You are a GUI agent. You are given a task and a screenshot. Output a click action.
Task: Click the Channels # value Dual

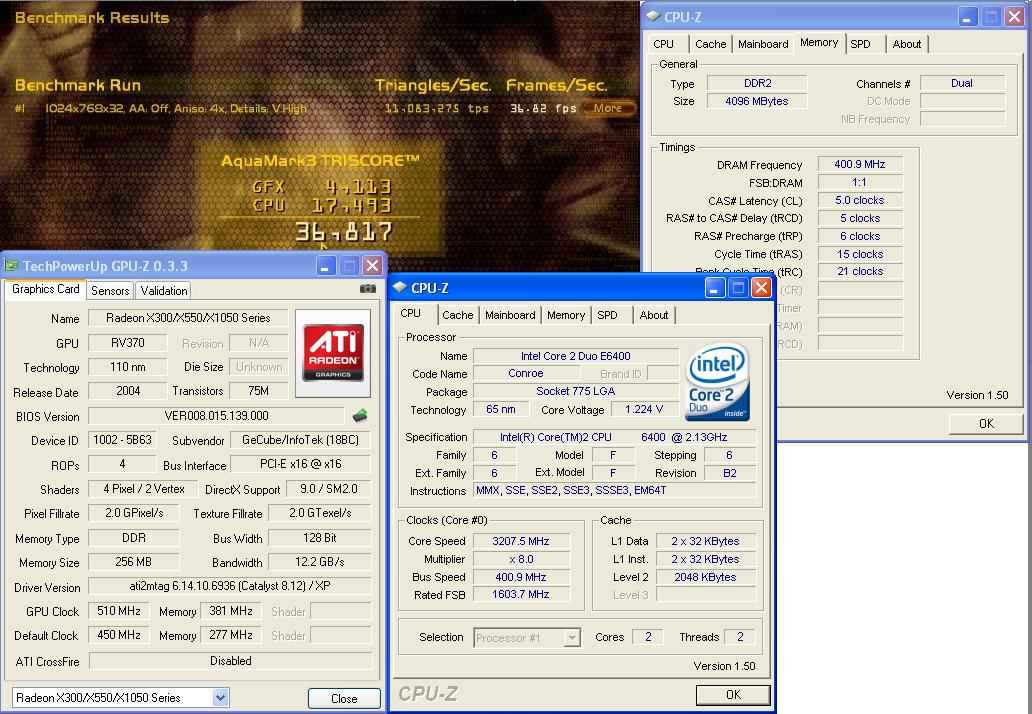coord(962,83)
